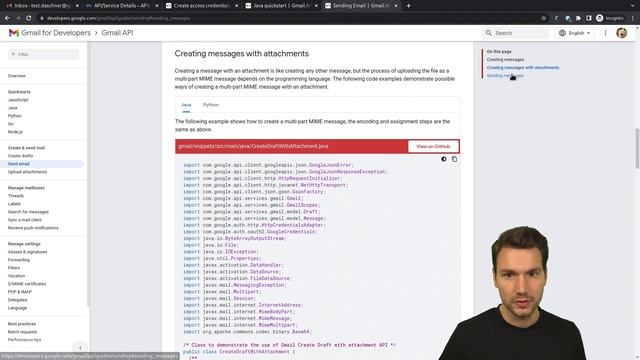
Task: Go back with the browser back arrow
Action: (x=7, y=18)
